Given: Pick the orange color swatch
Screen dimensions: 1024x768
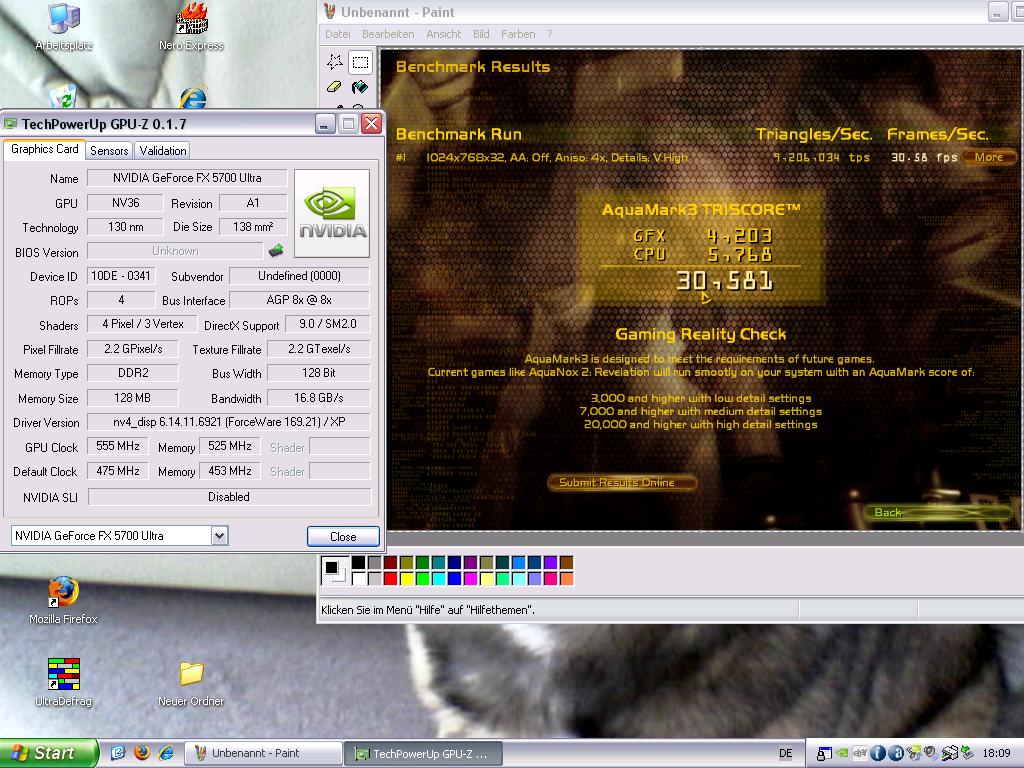Looking at the screenshot, I should point(566,578).
